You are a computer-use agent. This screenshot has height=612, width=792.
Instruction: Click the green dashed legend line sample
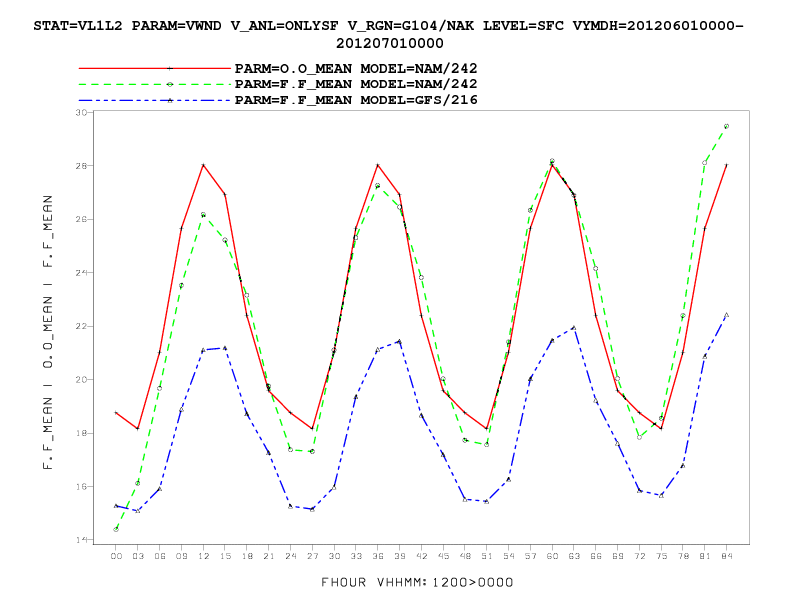click(155, 84)
